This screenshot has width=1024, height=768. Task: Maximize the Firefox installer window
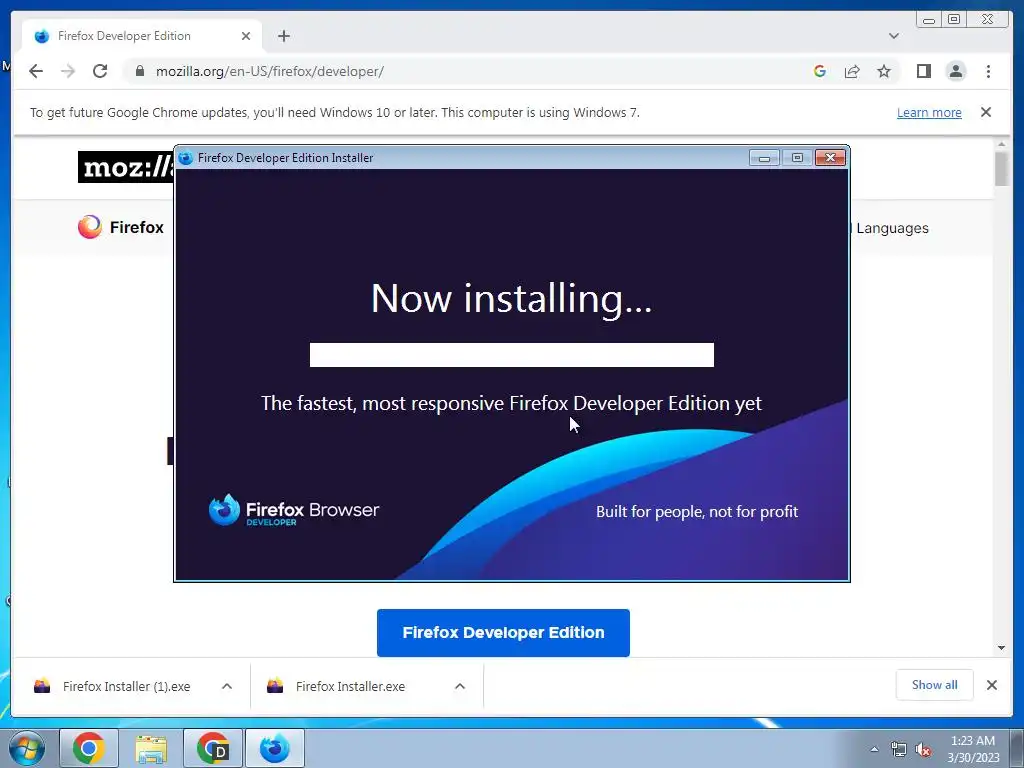(x=797, y=157)
